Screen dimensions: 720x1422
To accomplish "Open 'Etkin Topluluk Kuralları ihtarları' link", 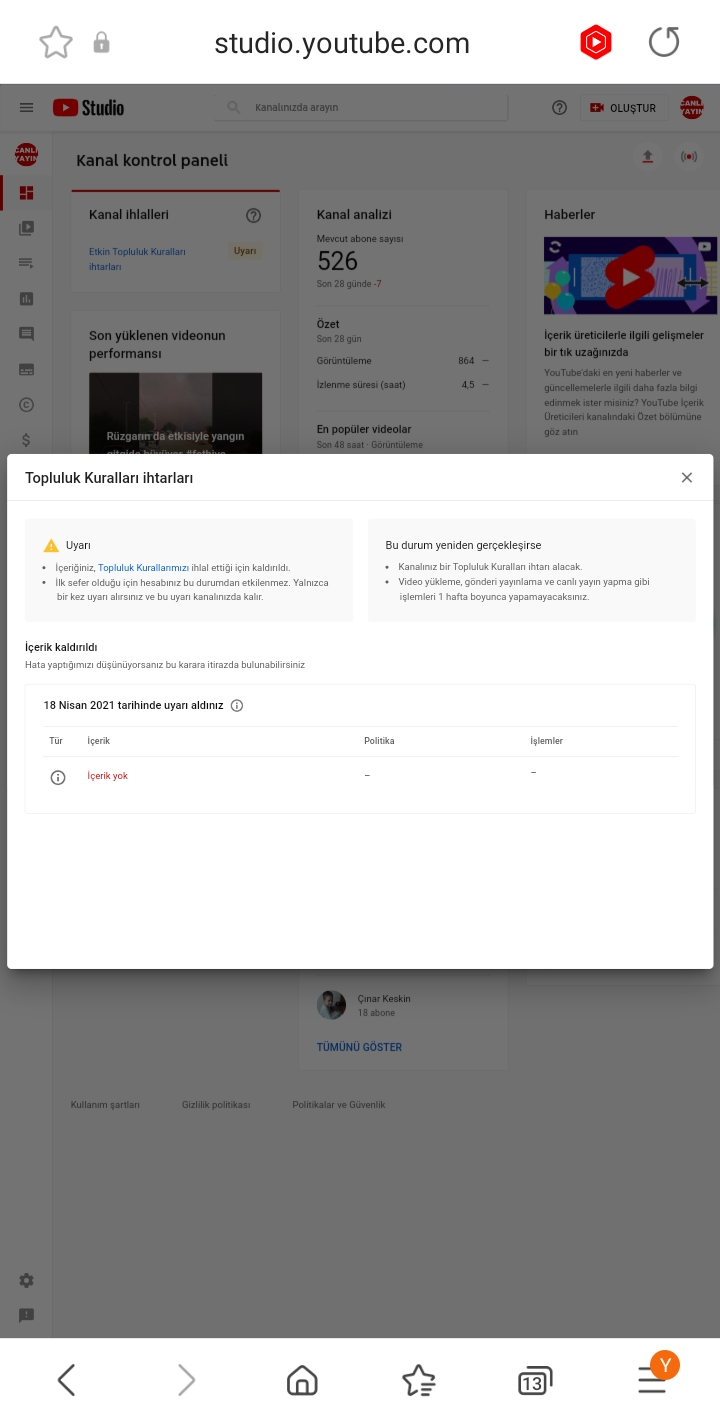I will 137,259.
